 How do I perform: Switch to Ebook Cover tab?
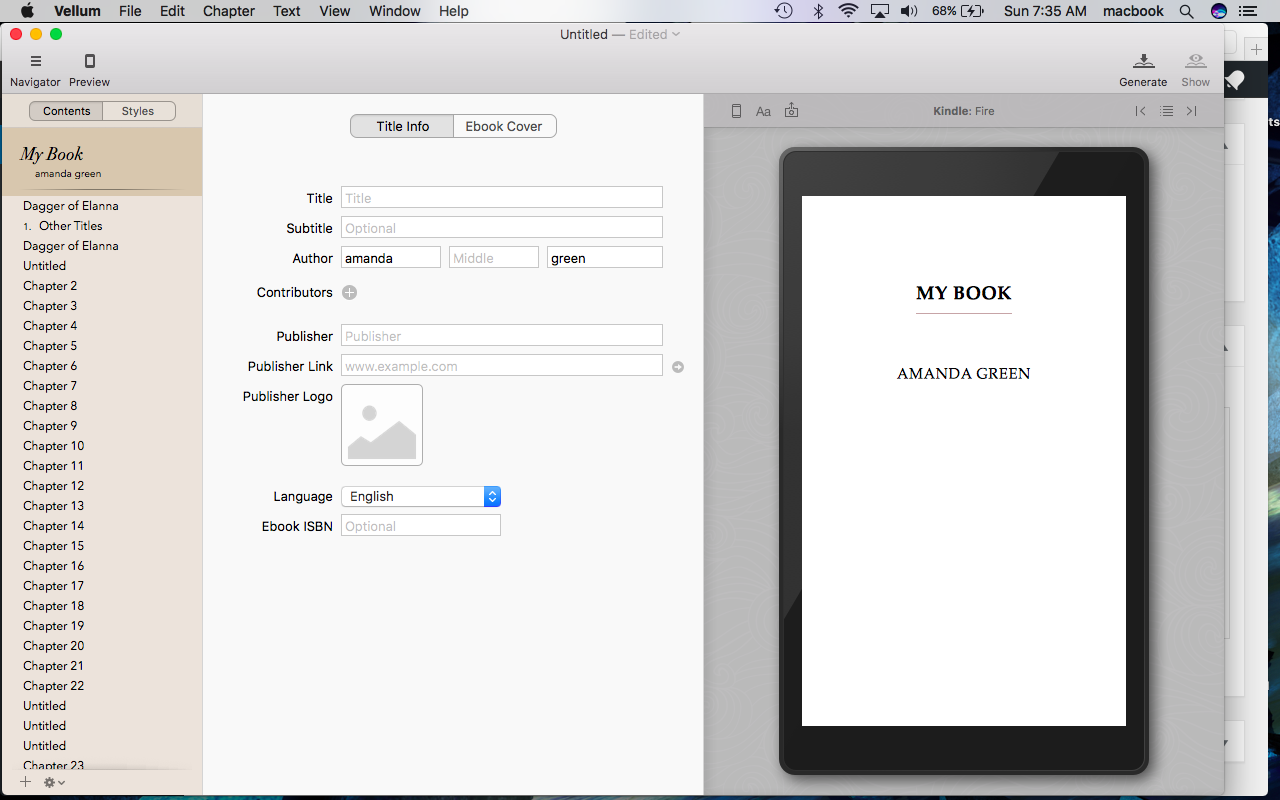504,126
